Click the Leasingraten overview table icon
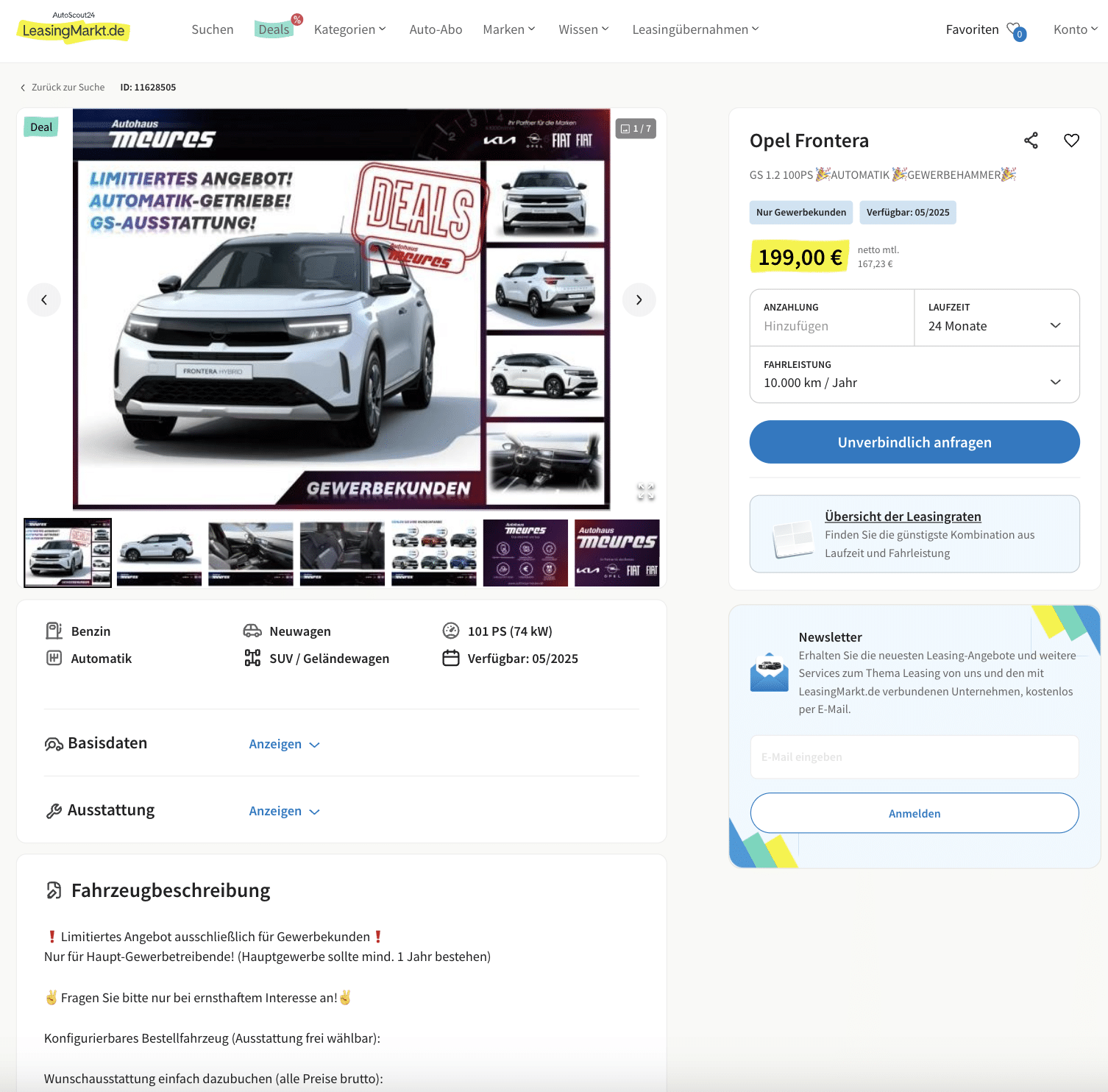Viewport: 1108px width, 1092px height. [x=793, y=539]
